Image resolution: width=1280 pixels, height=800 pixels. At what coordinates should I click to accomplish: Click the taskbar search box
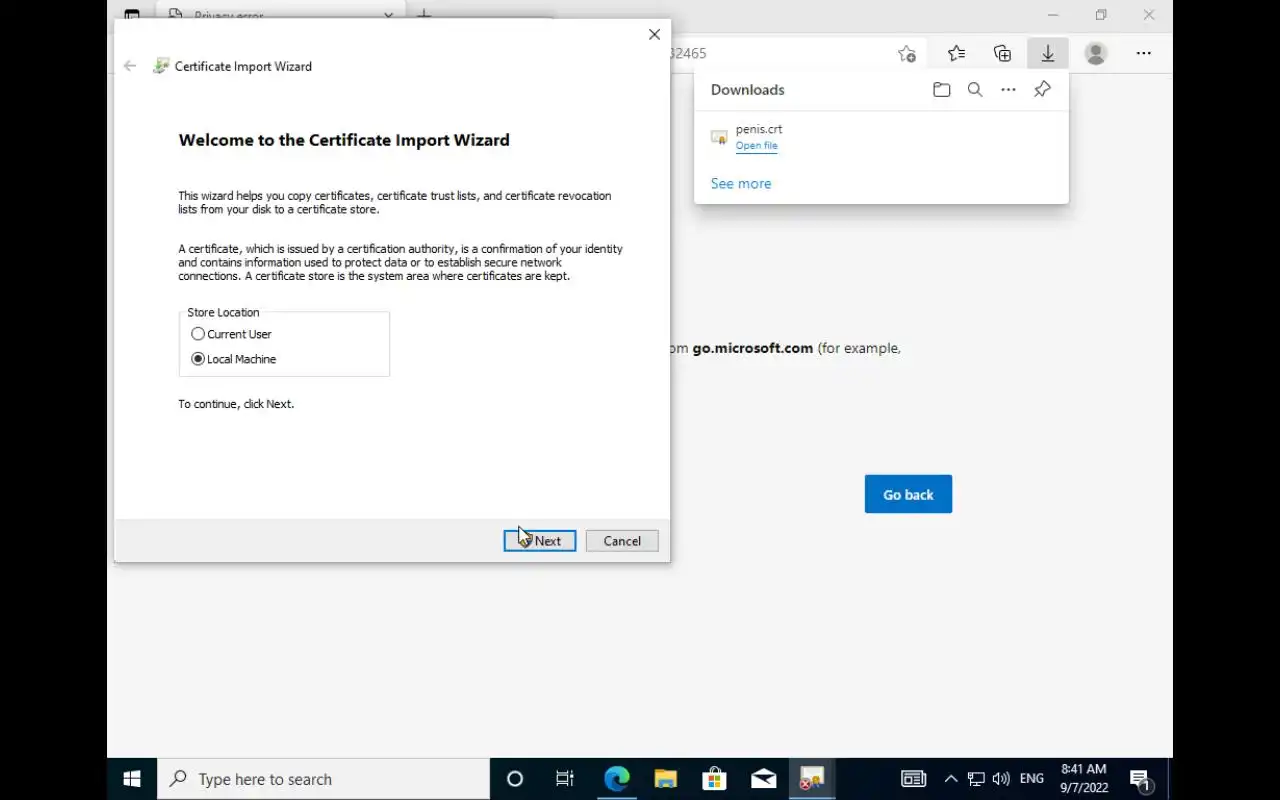pyautogui.click(x=323, y=779)
